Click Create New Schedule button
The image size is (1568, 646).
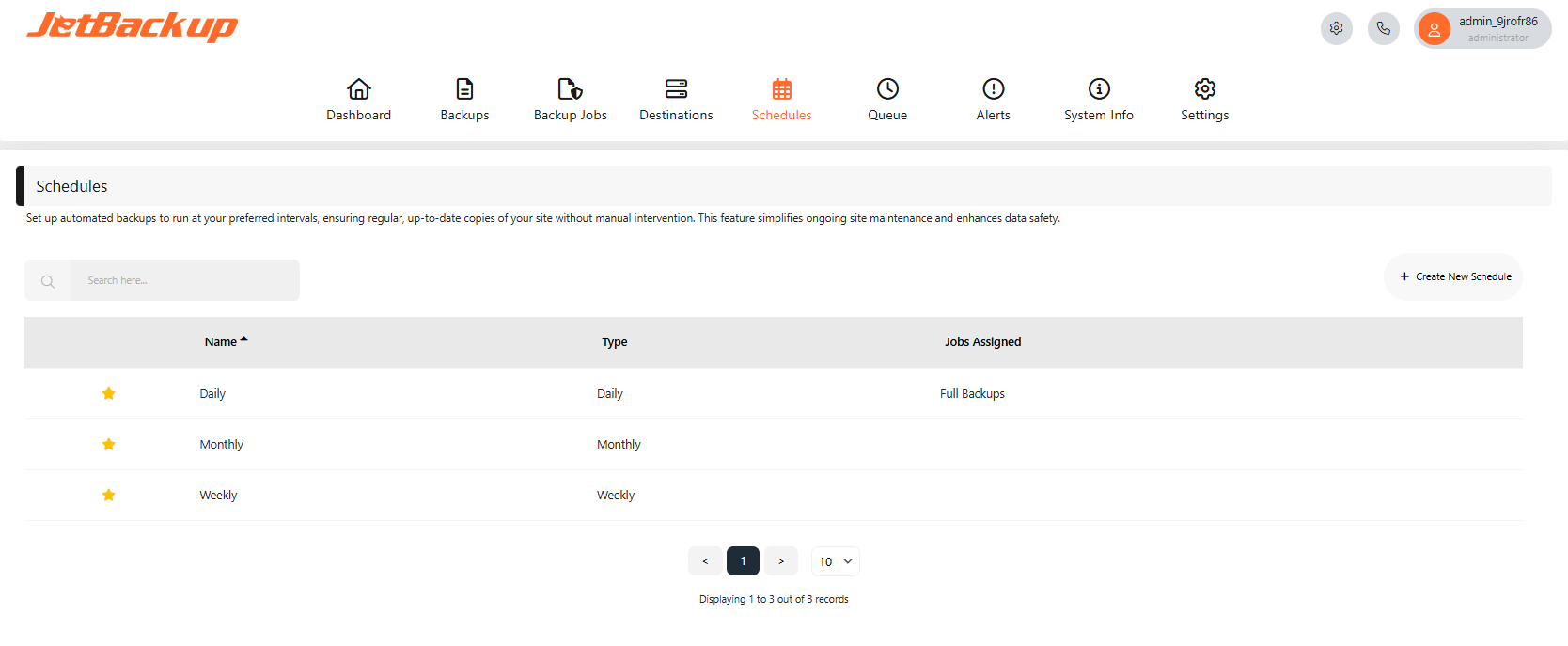click(1453, 276)
